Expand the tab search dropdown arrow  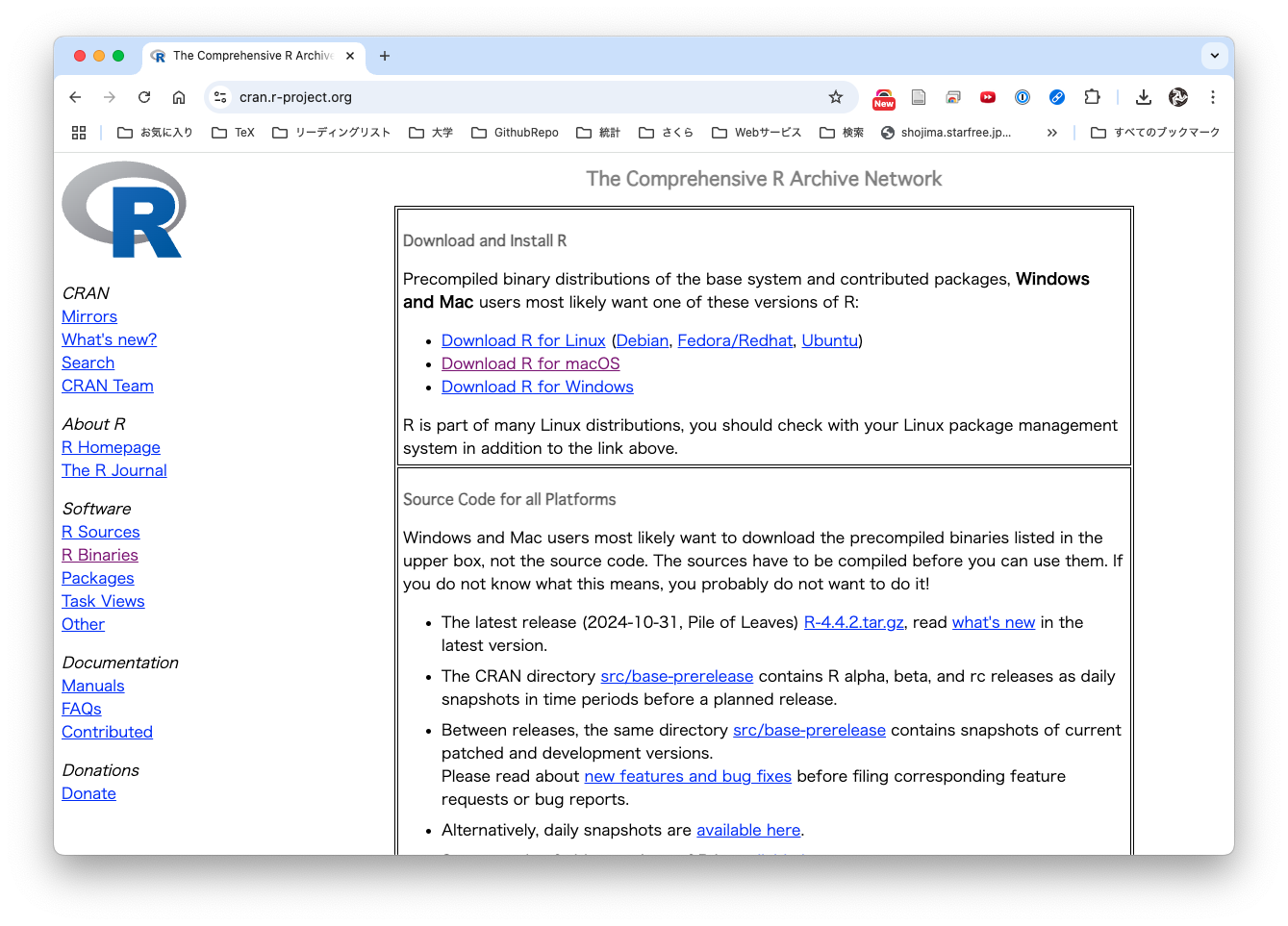[x=1214, y=56]
